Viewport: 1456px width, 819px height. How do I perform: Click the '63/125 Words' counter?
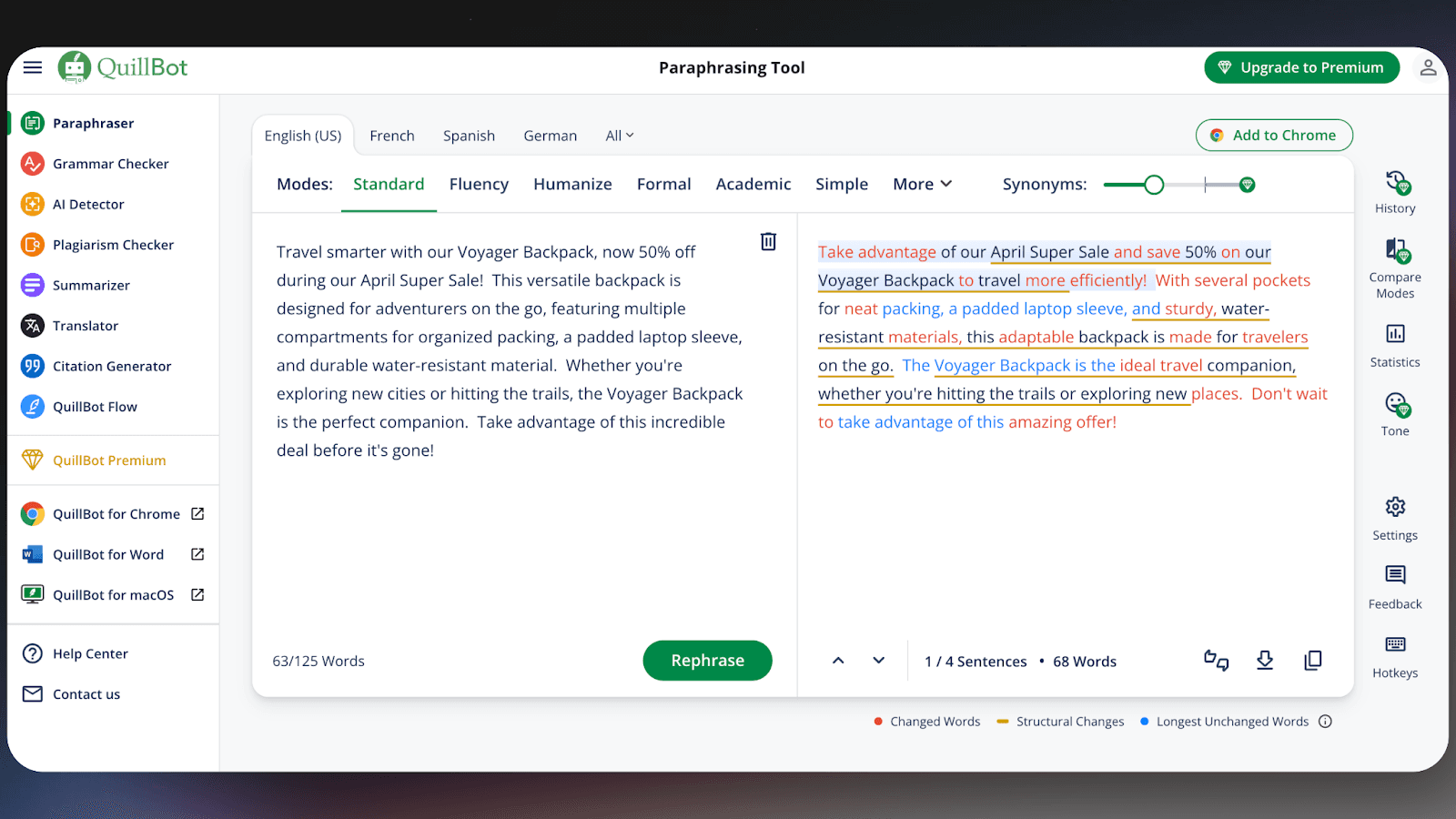coord(318,662)
